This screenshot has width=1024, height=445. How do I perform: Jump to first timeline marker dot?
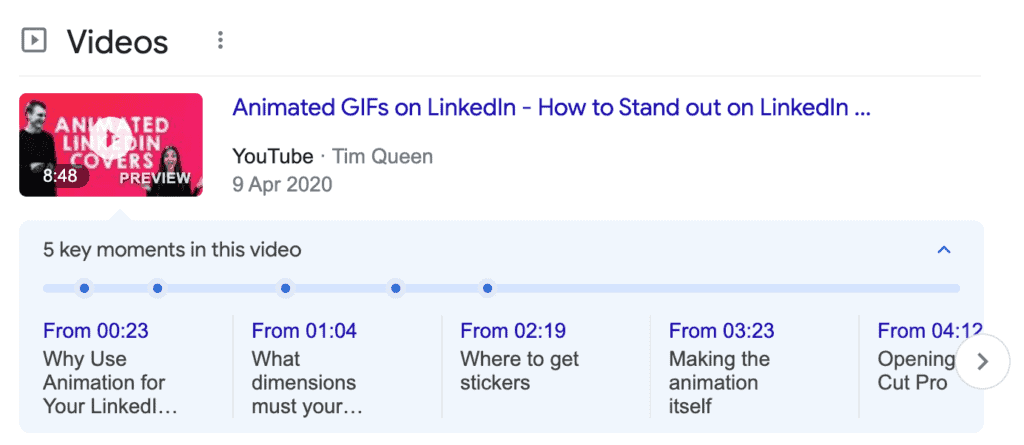(x=84, y=289)
